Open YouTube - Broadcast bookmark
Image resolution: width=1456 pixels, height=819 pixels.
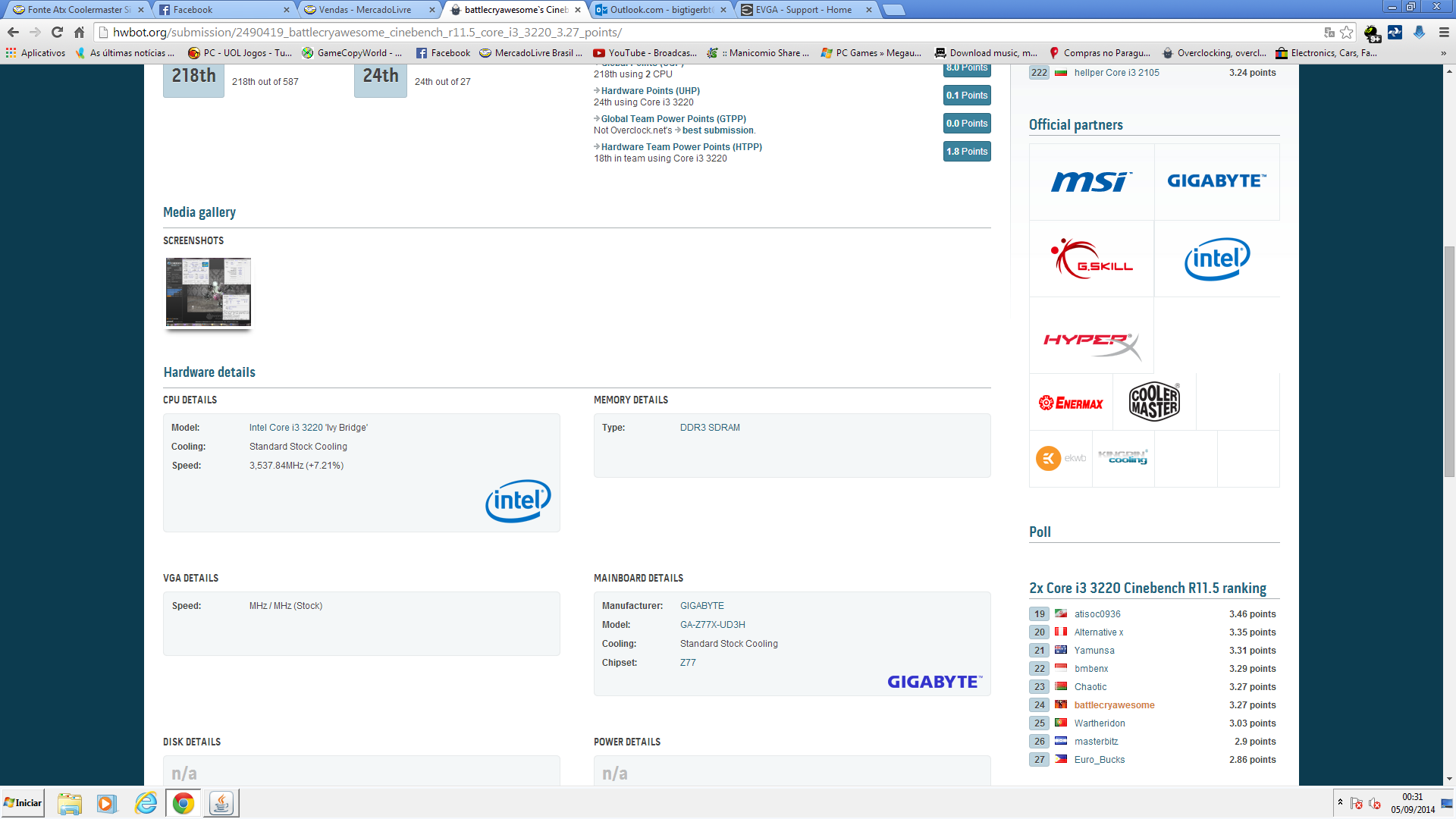(645, 53)
